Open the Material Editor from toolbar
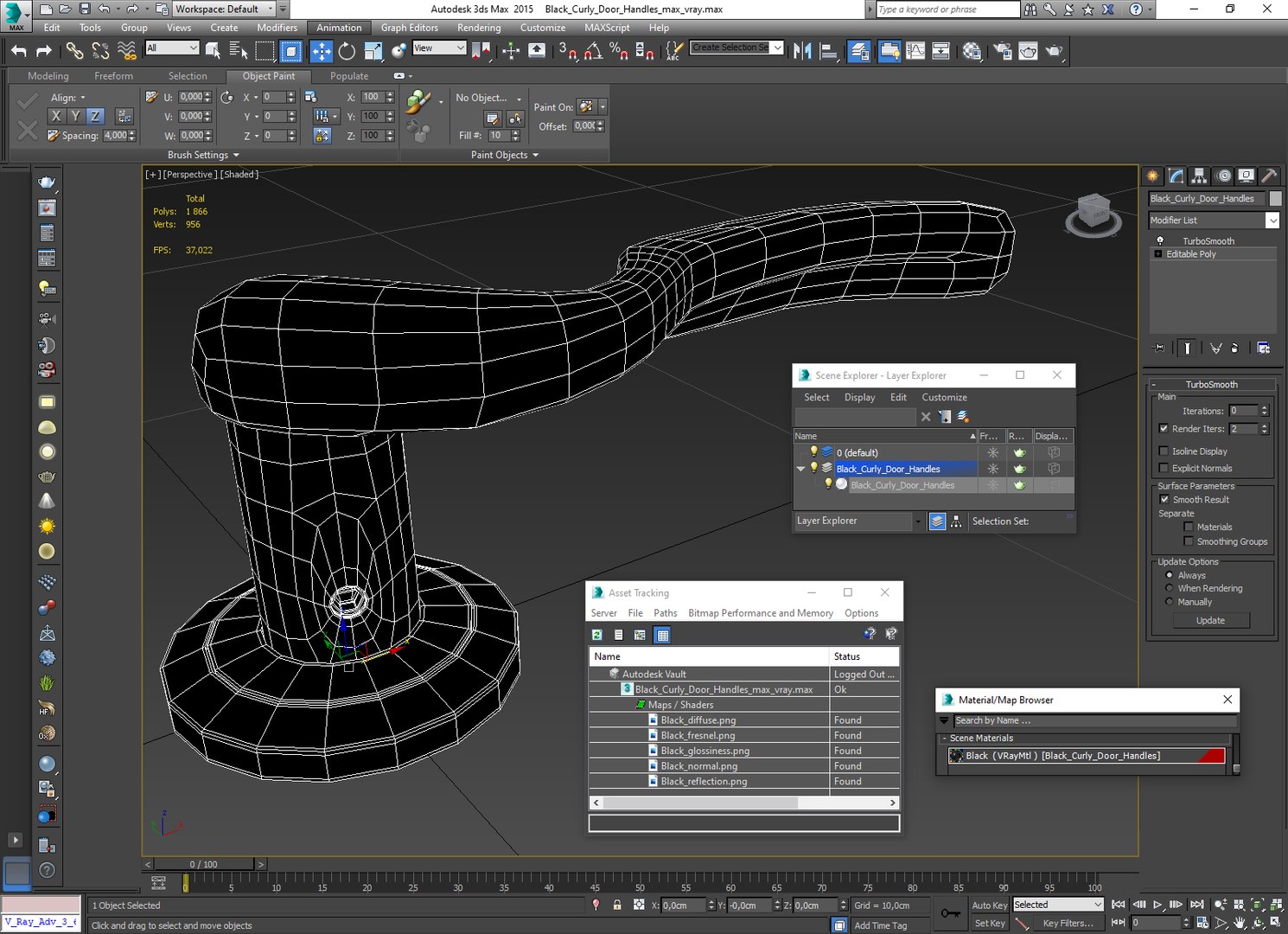1288x934 pixels. pyautogui.click(x=972, y=51)
